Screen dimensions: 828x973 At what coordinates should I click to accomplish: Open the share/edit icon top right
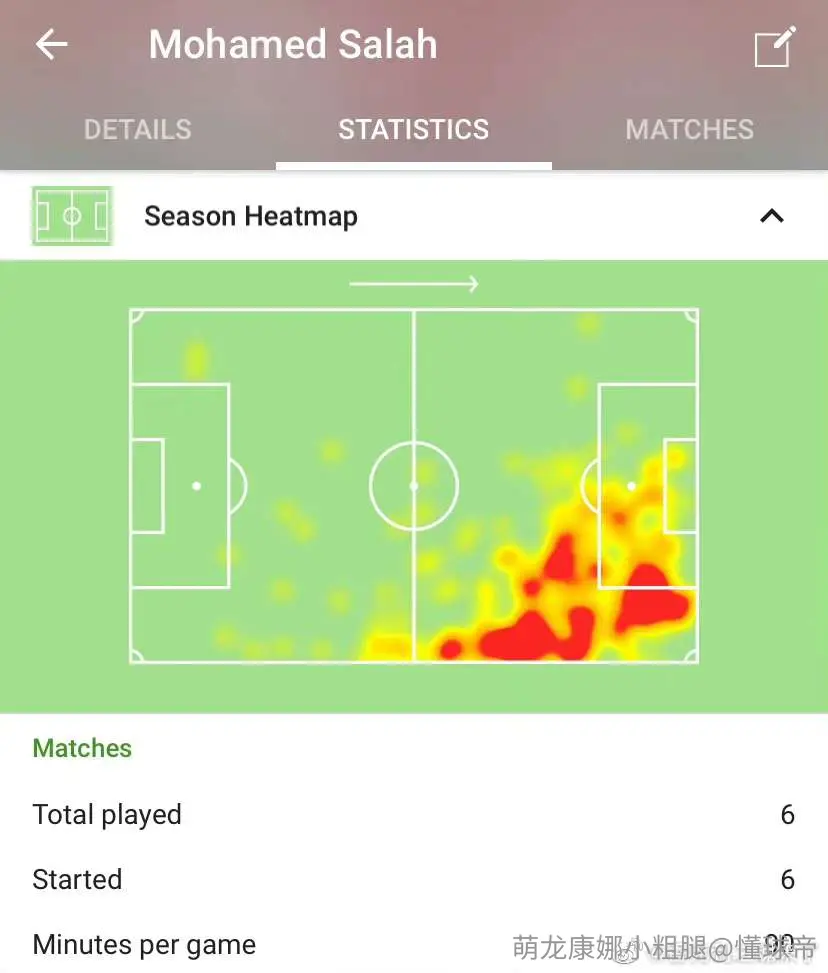(x=775, y=47)
